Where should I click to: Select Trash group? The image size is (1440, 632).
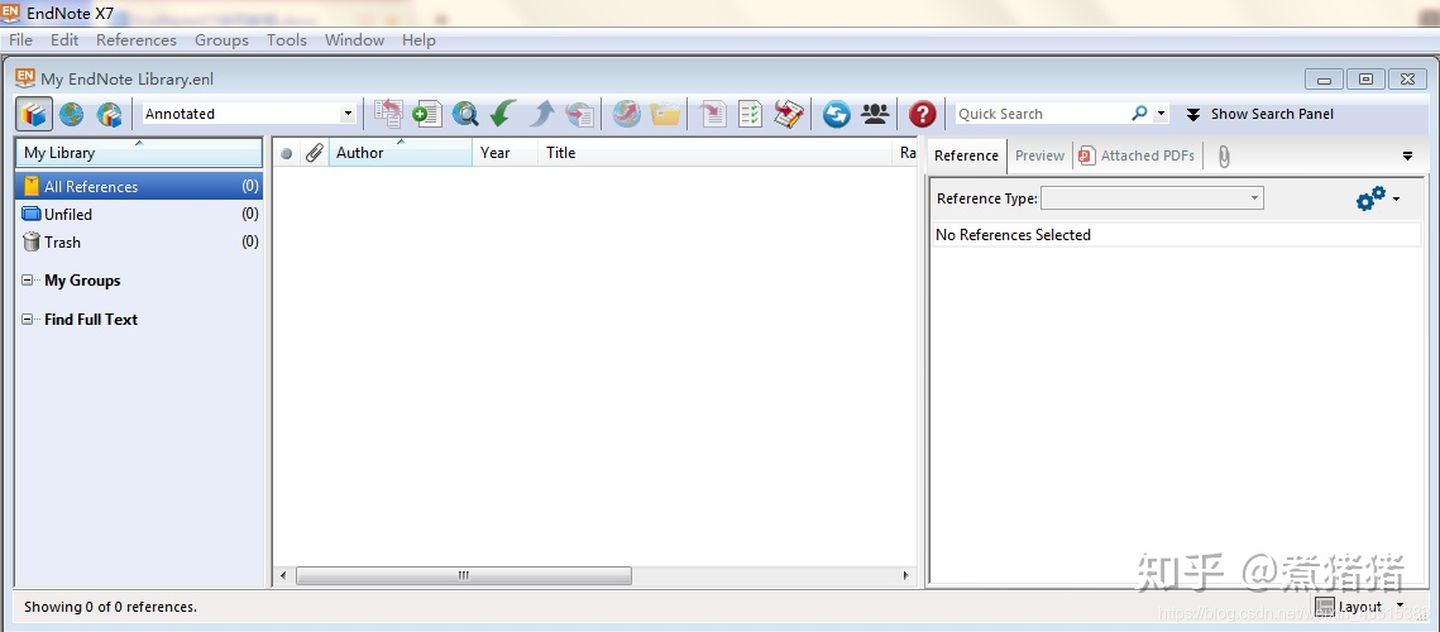[x=139, y=242]
